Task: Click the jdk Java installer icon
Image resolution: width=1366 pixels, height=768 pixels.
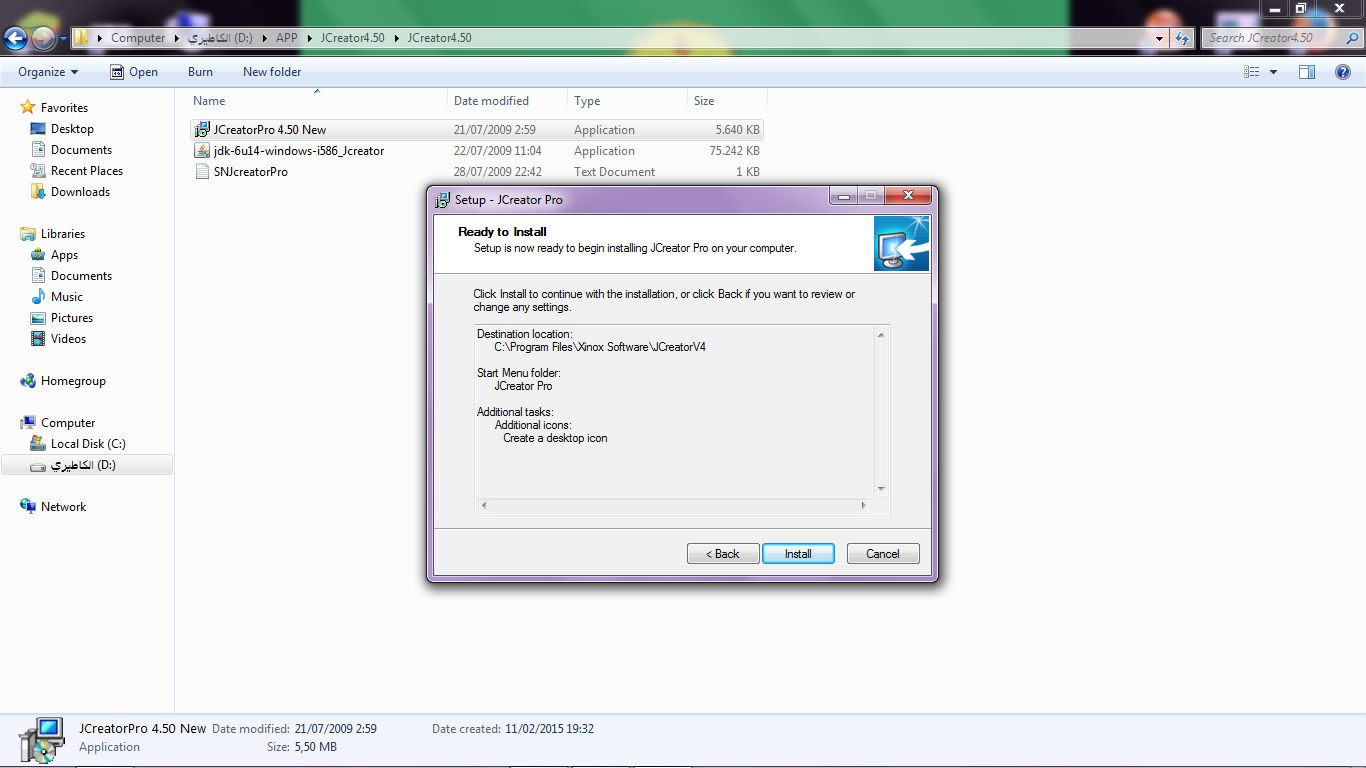Action: [x=202, y=151]
